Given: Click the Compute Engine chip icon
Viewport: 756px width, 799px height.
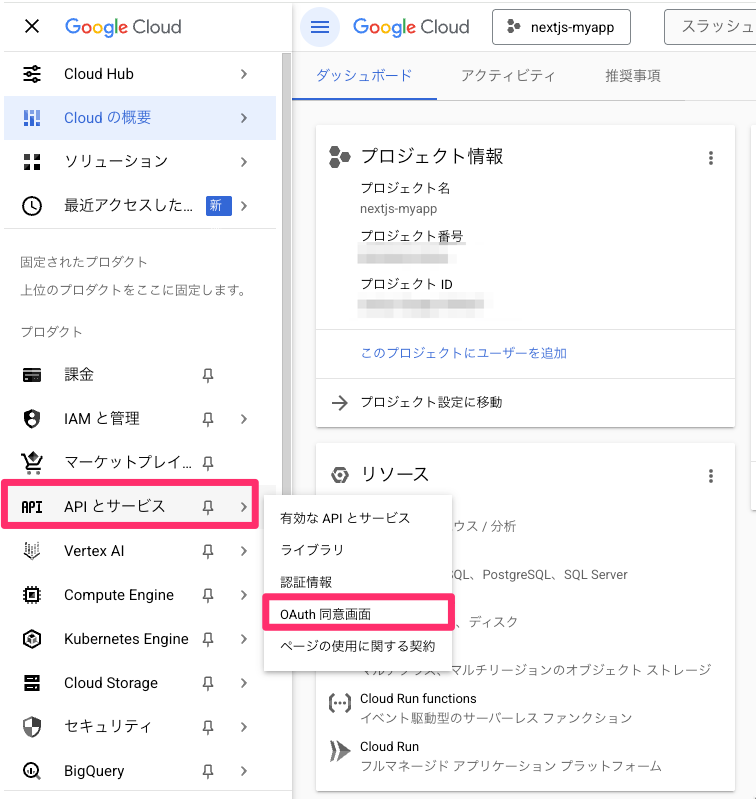Looking at the screenshot, I should (x=32, y=595).
